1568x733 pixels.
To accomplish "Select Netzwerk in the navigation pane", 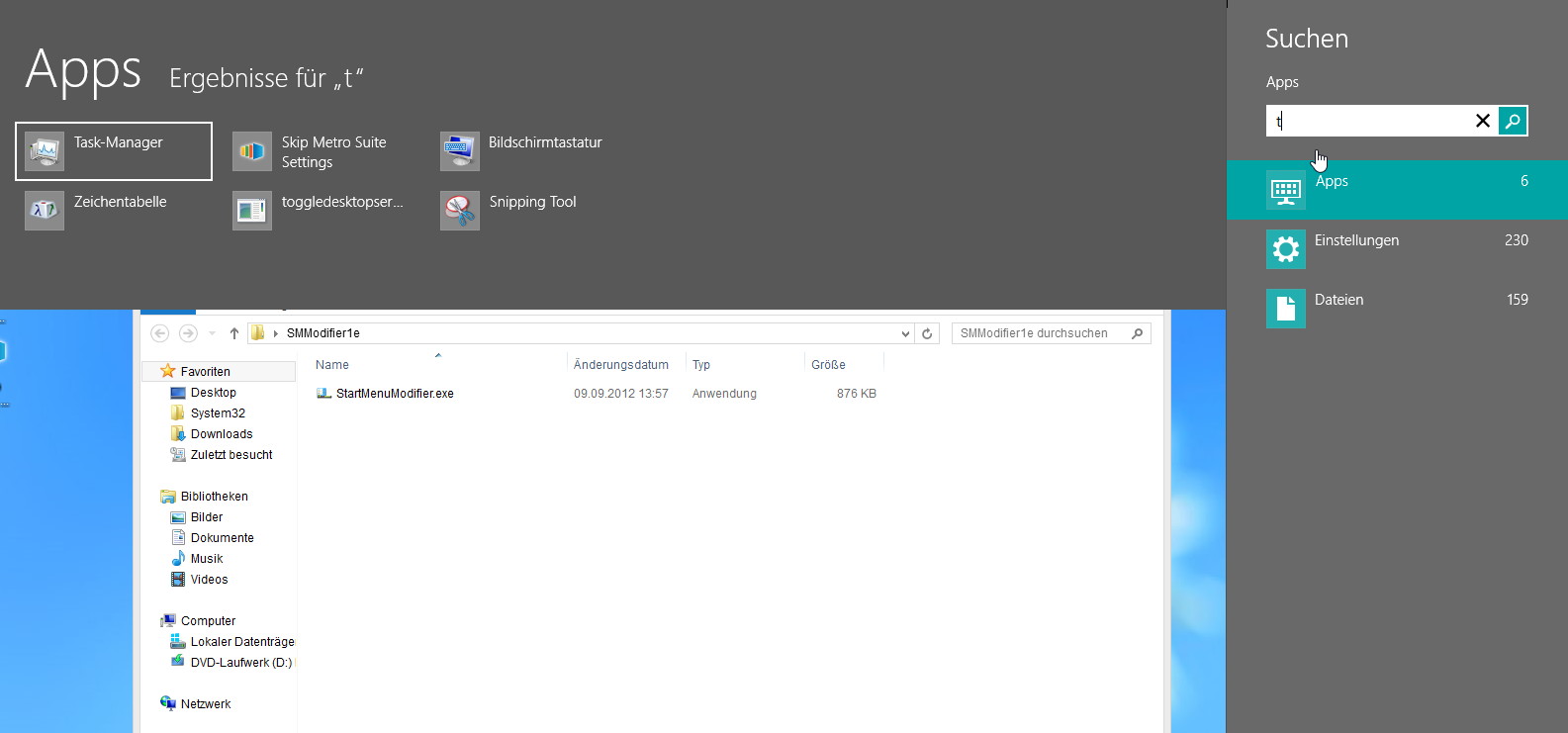I will pyautogui.click(x=205, y=704).
